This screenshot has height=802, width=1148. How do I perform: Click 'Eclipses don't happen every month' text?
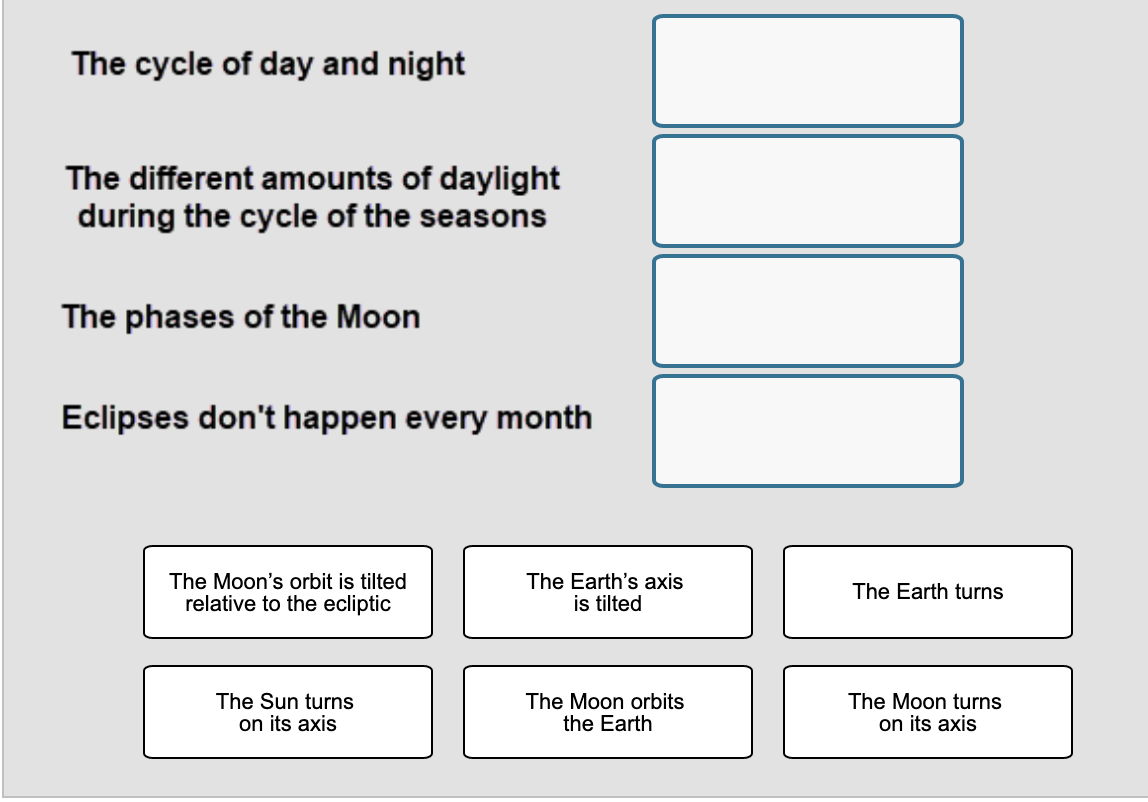(x=328, y=417)
